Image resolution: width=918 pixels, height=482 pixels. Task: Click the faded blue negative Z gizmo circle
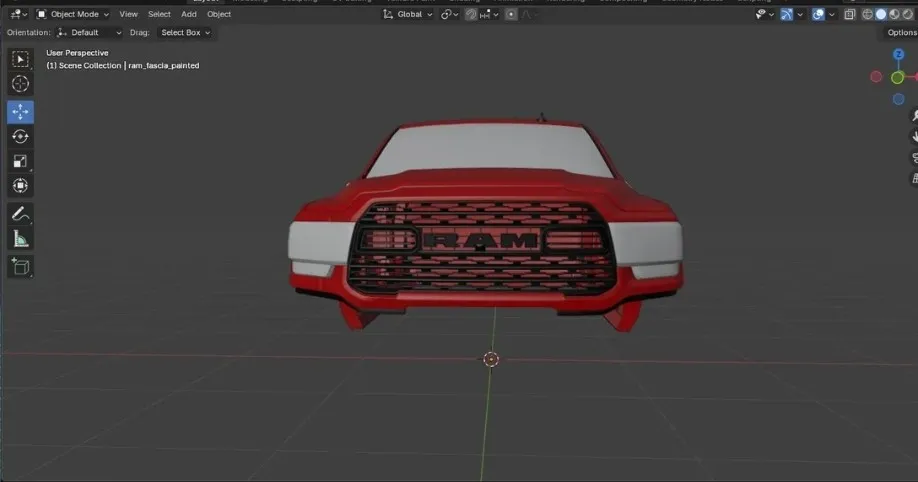(898, 100)
